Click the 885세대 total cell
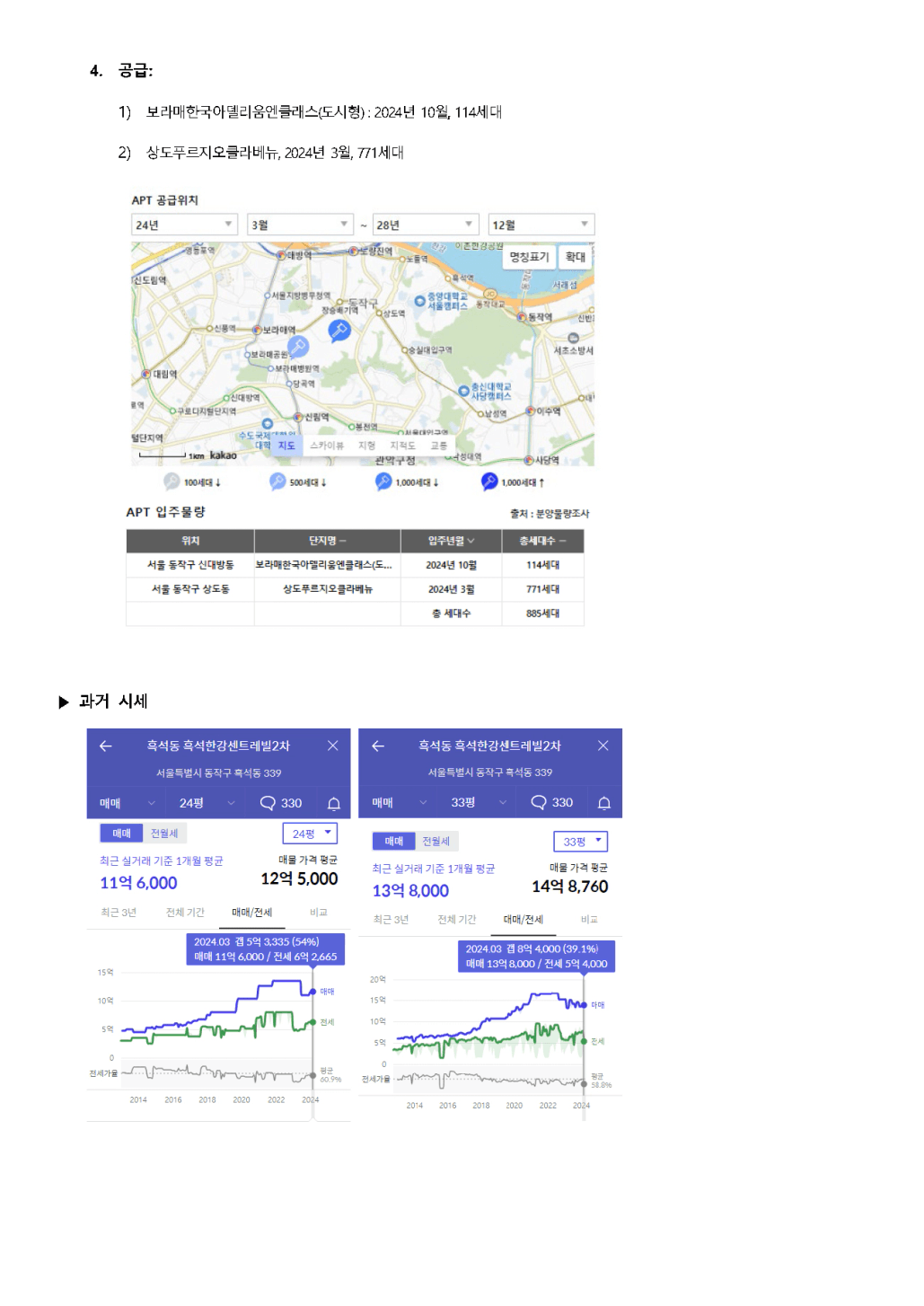The width and height of the screenshot is (924, 1306). click(542, 613)
